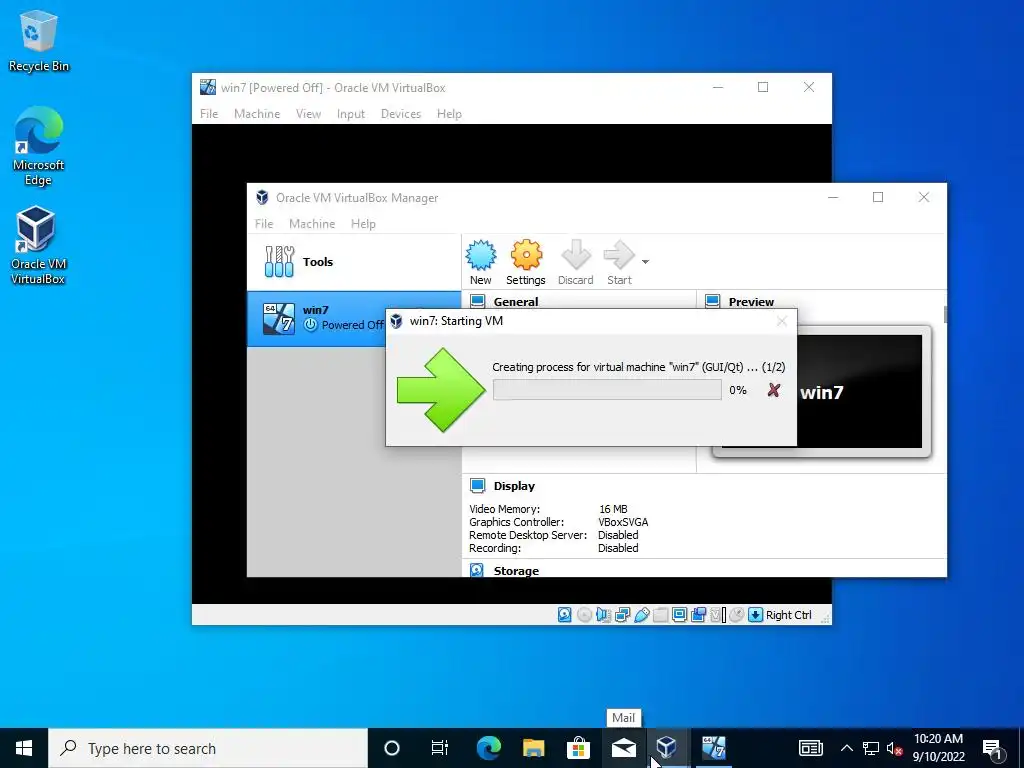
Task: Click recording status icon in VM window
Action: coord(698,615)
